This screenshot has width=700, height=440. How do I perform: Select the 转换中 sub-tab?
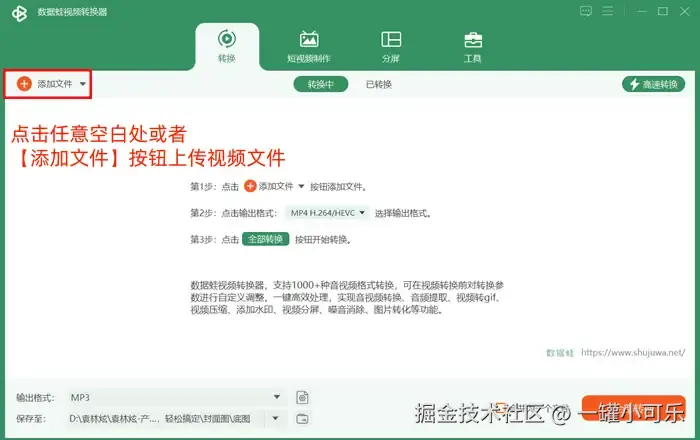pos(321,84)
